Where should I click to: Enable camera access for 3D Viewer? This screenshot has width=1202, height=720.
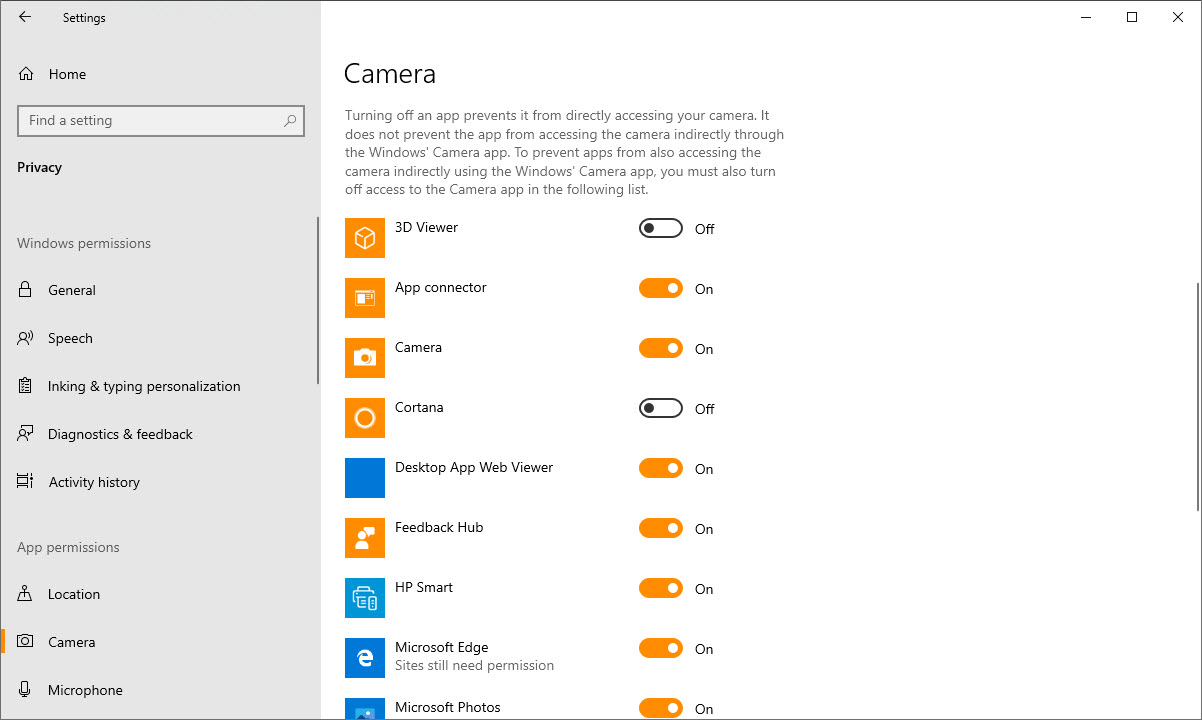661,229
